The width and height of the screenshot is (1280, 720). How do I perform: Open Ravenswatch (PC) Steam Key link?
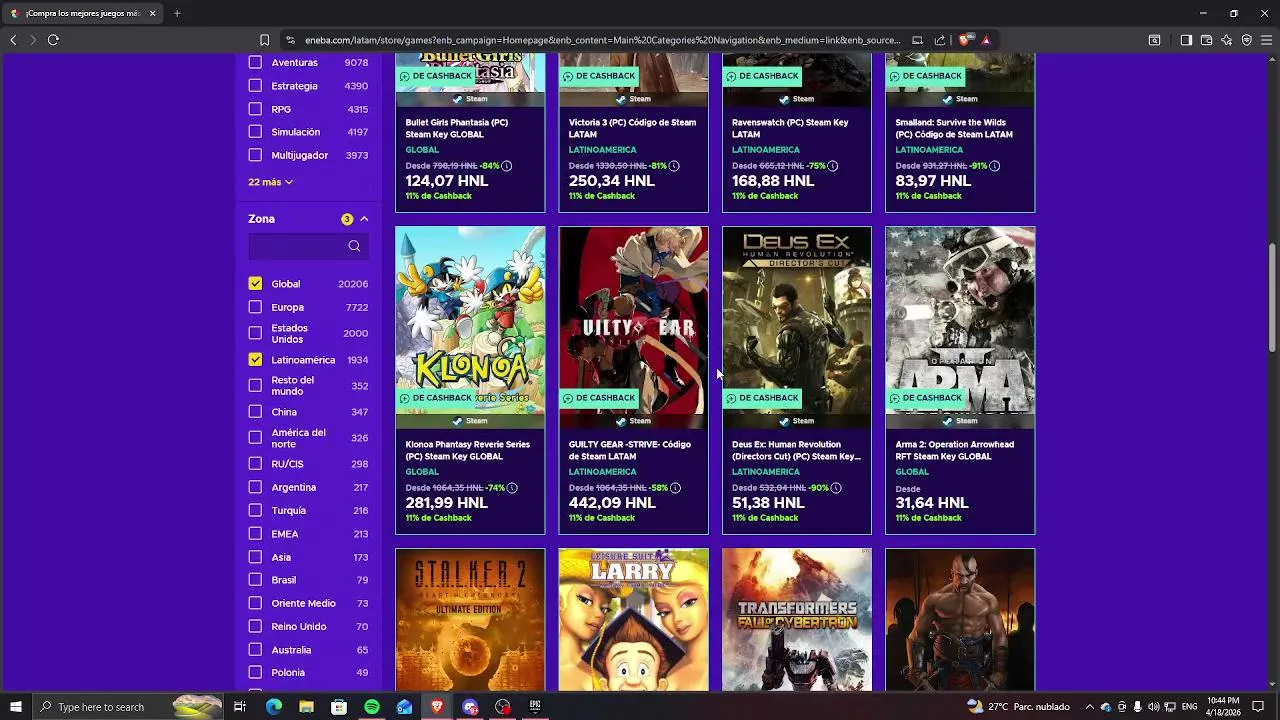click(790, 128)
